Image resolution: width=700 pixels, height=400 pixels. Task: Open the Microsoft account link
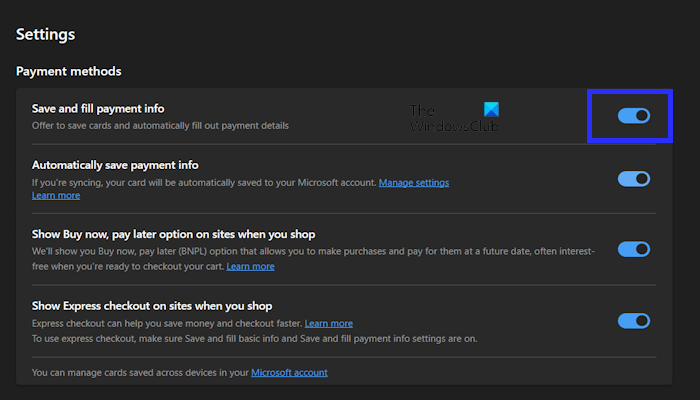(x=289, y=372)
